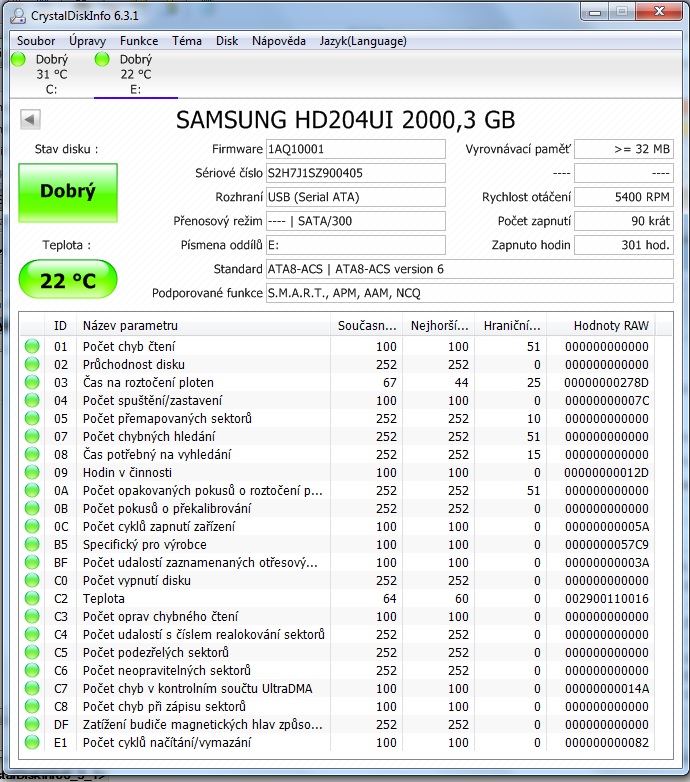Open the Disk menu
690x782 pixels.
click(227, 41)
